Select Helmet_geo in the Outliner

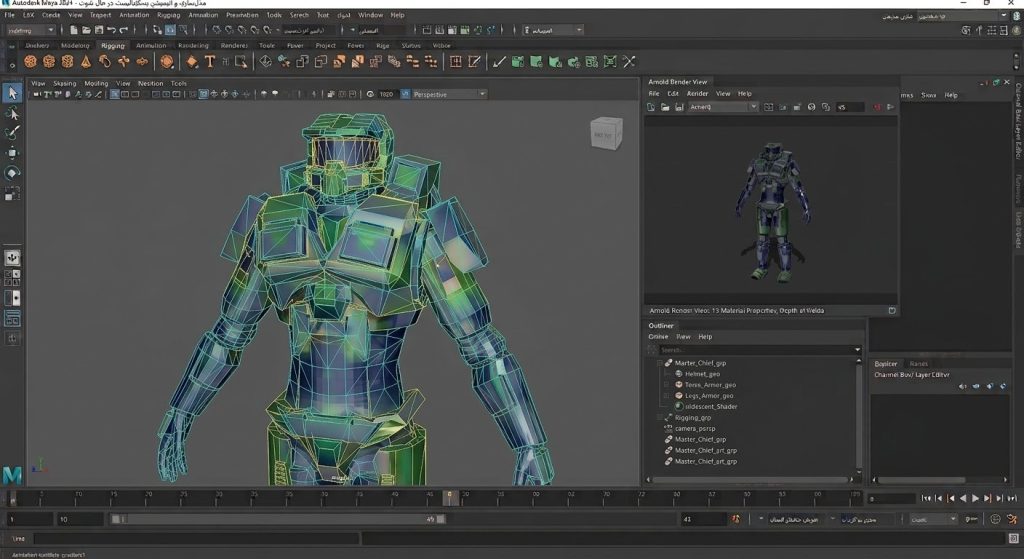[x=702, y=374]
